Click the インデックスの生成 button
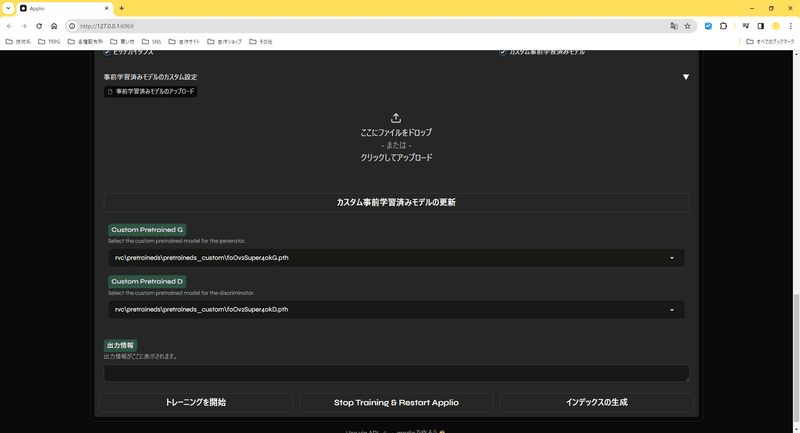The image size is (800, 433). 596,402
